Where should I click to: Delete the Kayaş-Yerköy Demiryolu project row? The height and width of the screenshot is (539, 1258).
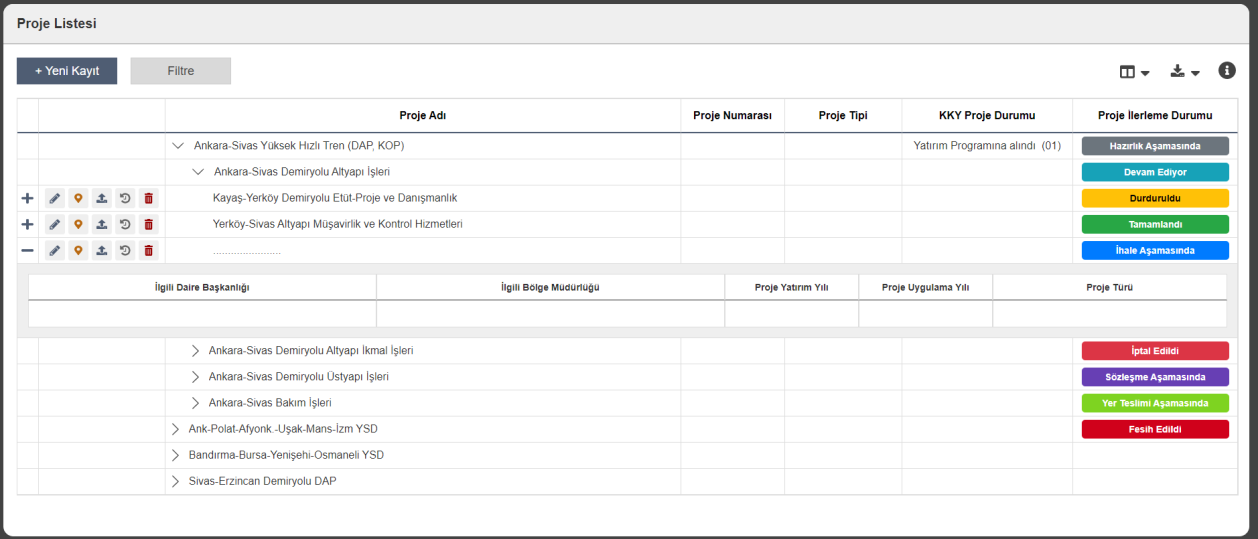click(148, 198)
